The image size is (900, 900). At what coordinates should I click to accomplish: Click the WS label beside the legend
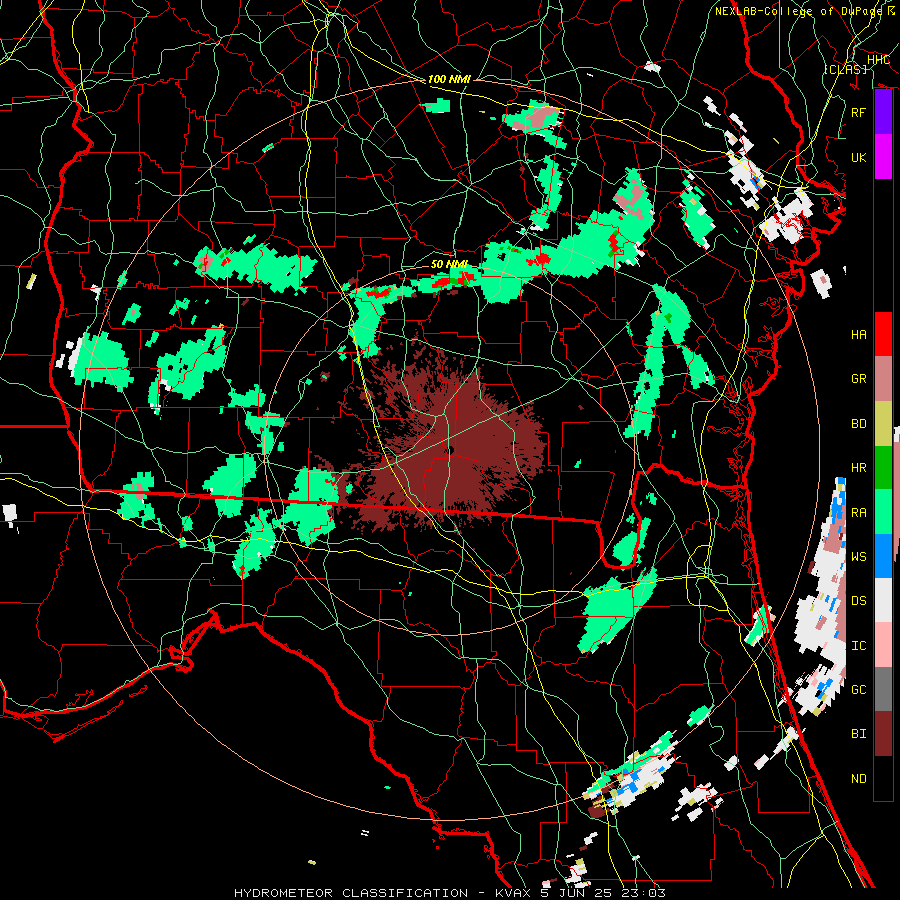point(859,557)
